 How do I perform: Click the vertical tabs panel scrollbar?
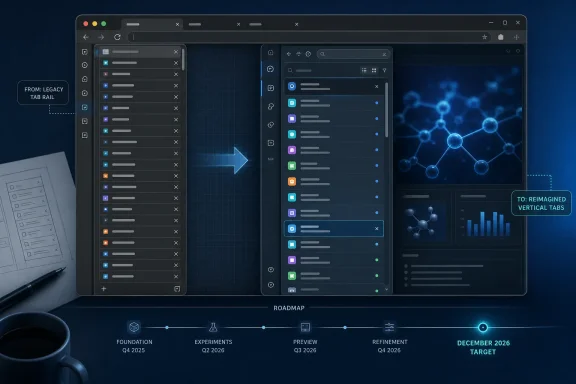(x=386, y=110)
